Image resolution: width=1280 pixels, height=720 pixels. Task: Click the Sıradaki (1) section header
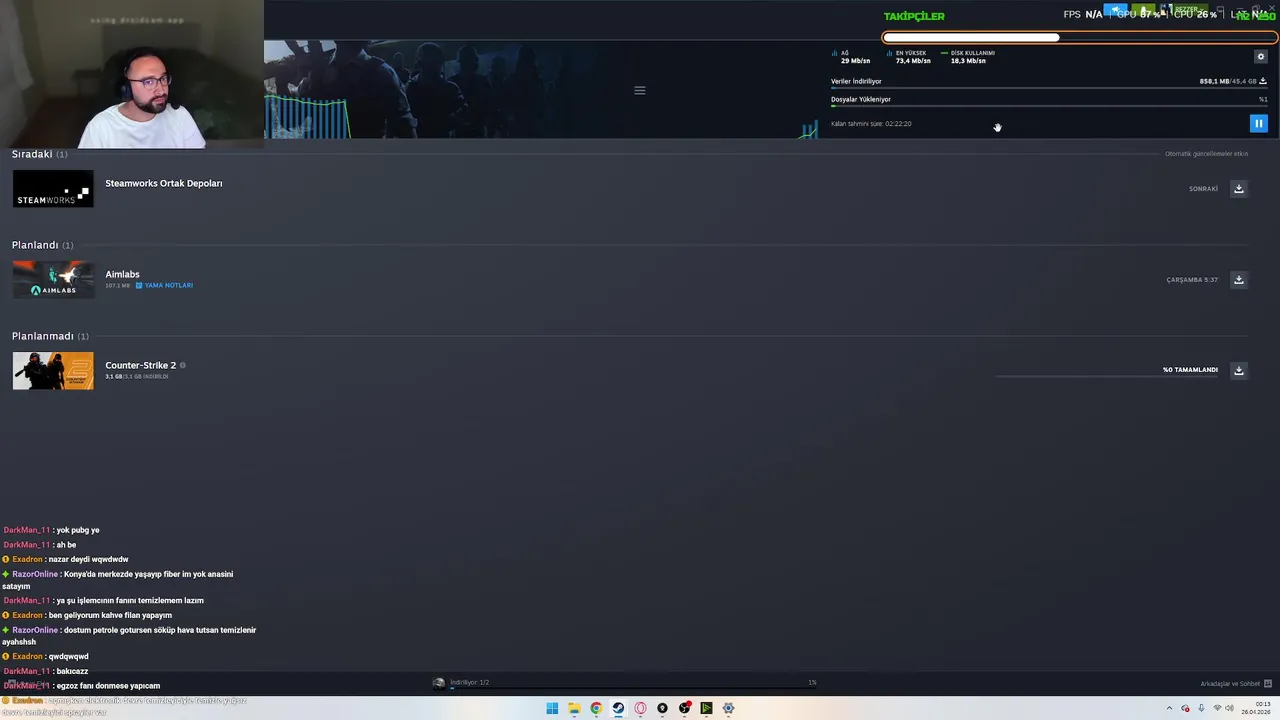[40, 154]
